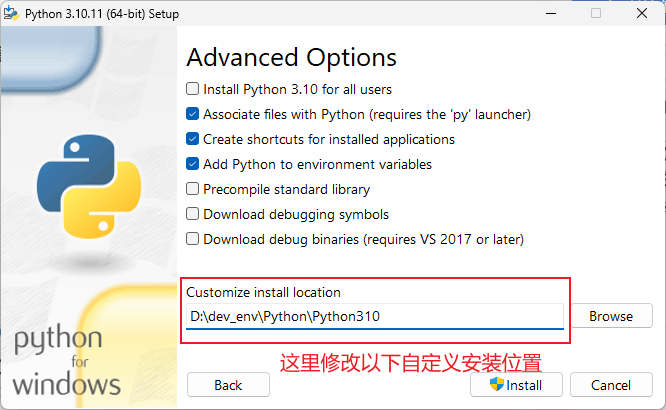The height and width of the screenshot is (410, 666).
Task: Tick the Precompile standard library checkbox
Action: [193, 189]
